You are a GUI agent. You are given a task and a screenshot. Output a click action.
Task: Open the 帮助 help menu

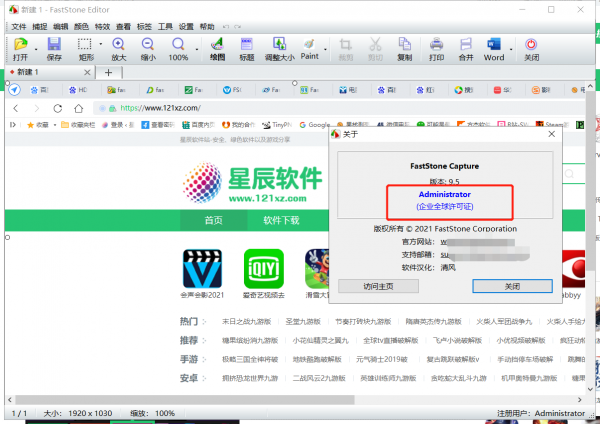click(207, 27)
